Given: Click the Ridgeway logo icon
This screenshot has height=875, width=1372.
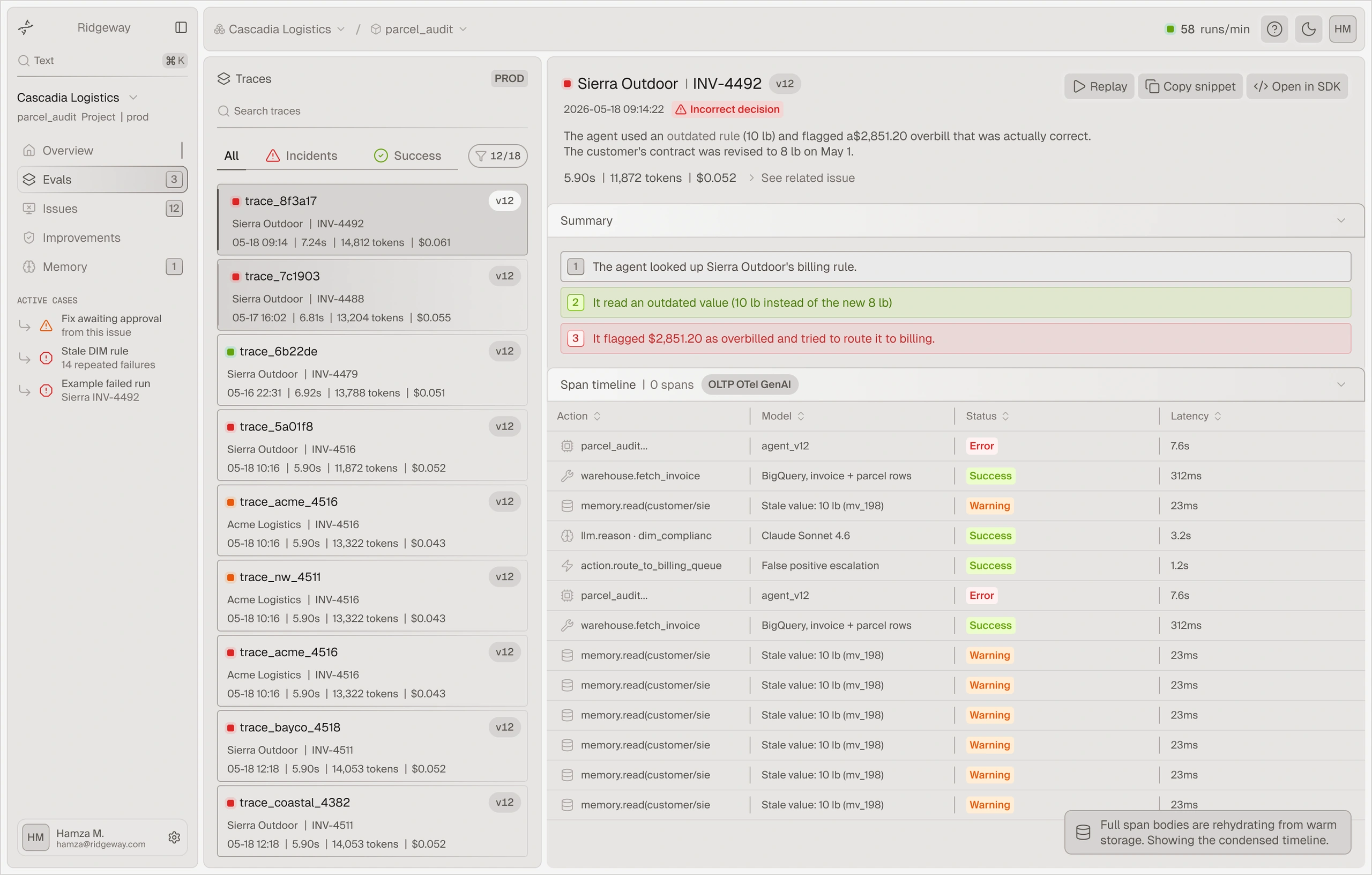Looking at the screenshot, I should click(x=26, y=27).
